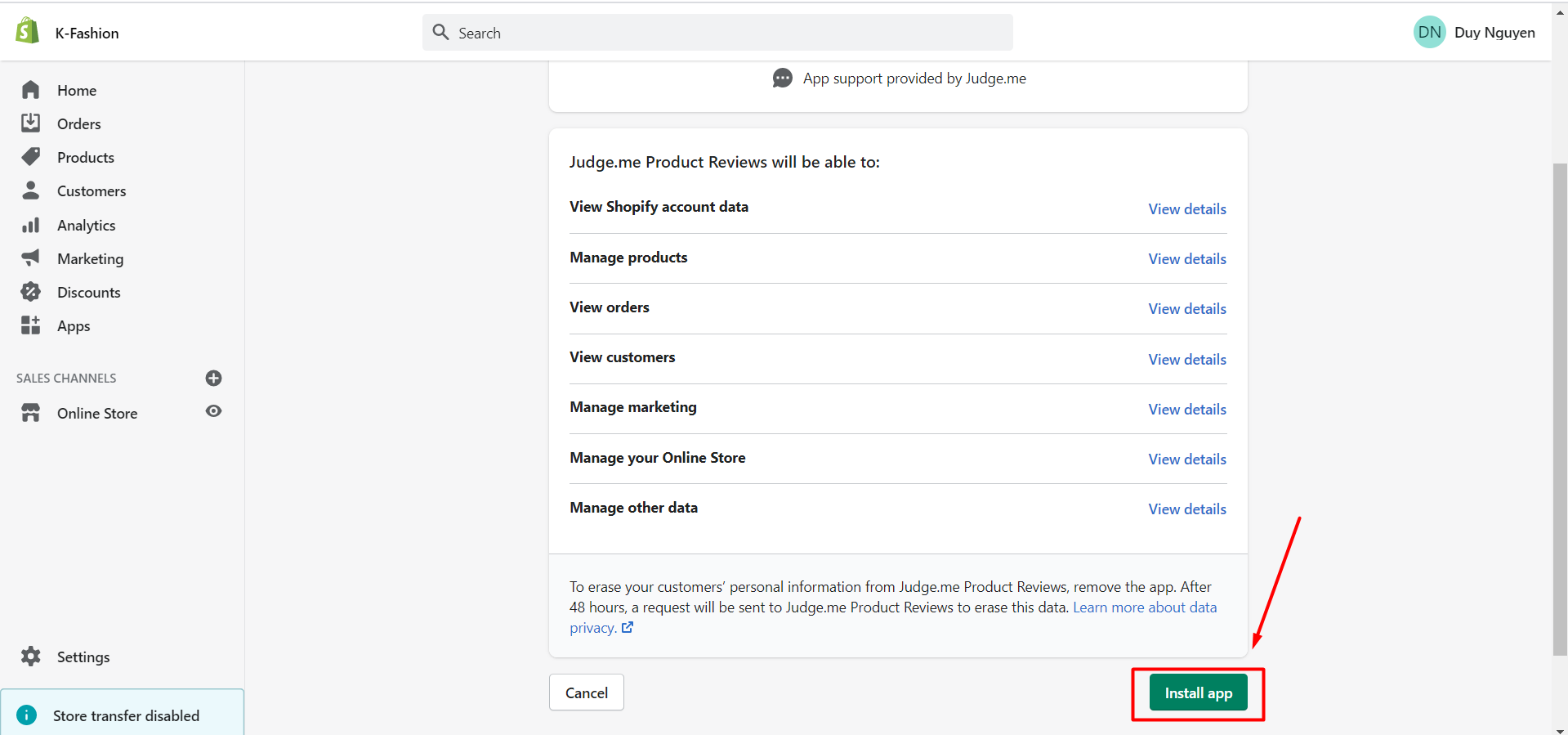Click SALES CHANNELS heading text

[66, 378]
